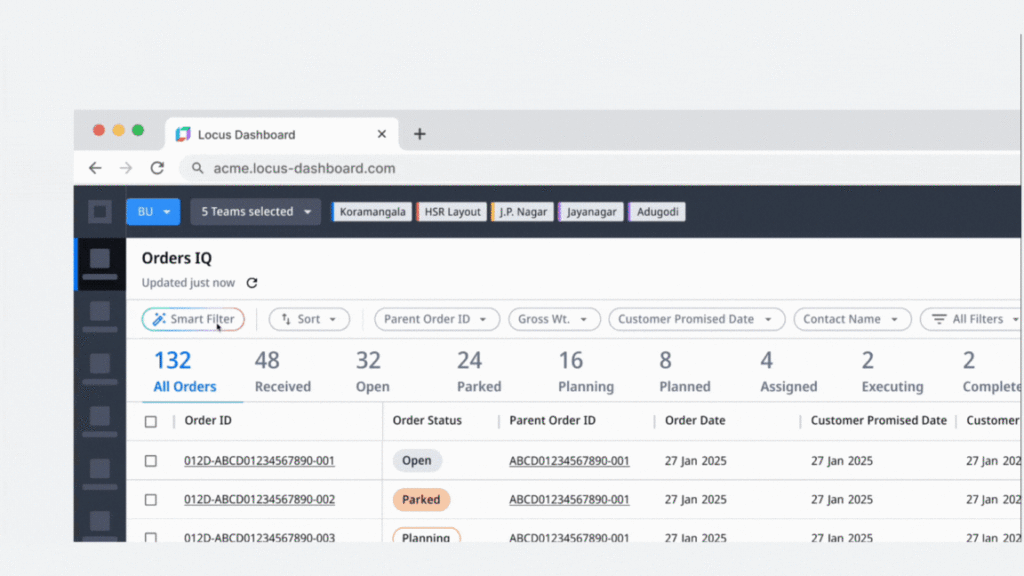Image resolution: width=1024 pixels, height=576 pixels.
Task: Expand the 5 Teams selected dropdown
Action: tap(256, 212)
